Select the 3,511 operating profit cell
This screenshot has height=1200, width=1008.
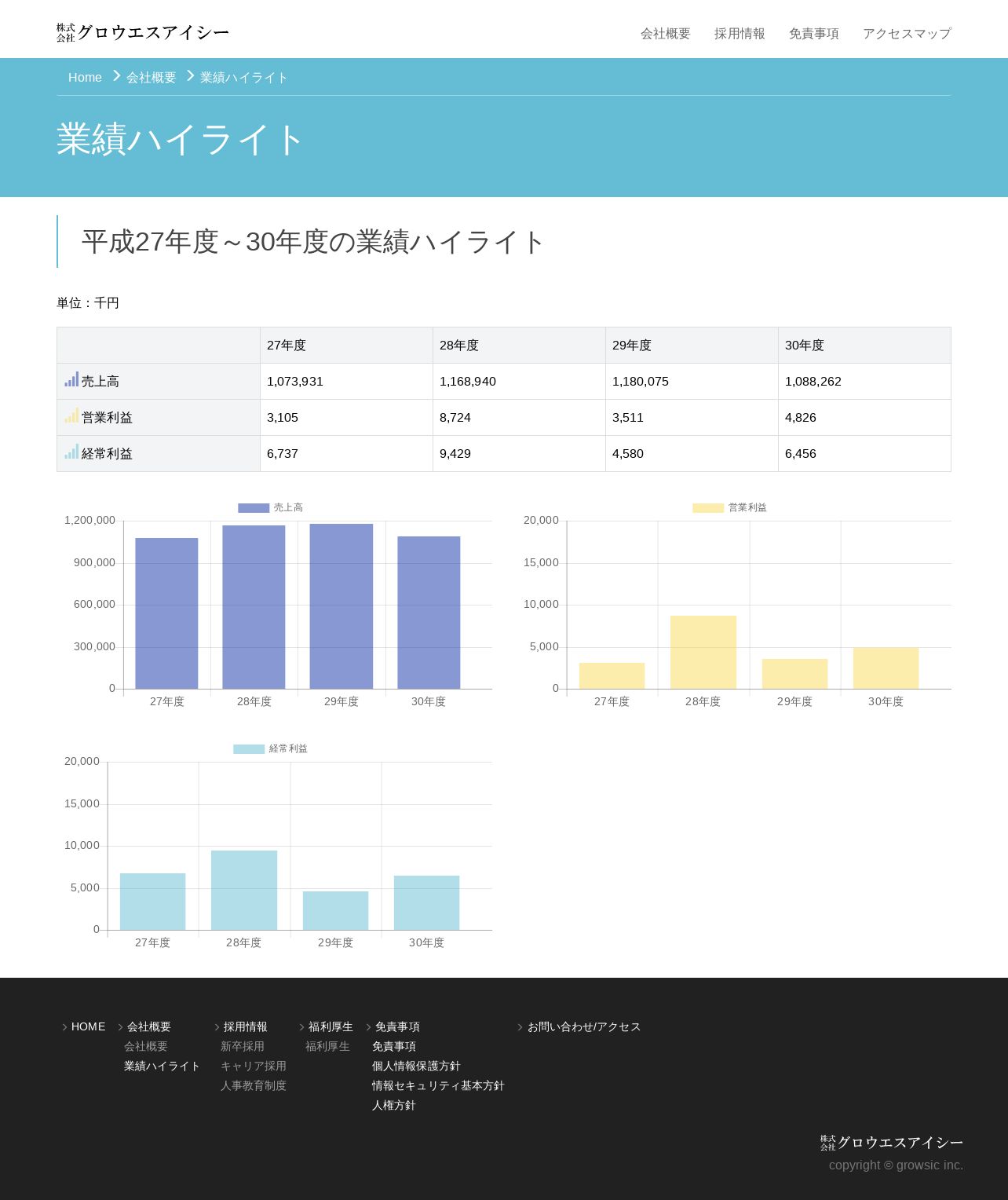(692, 418)
